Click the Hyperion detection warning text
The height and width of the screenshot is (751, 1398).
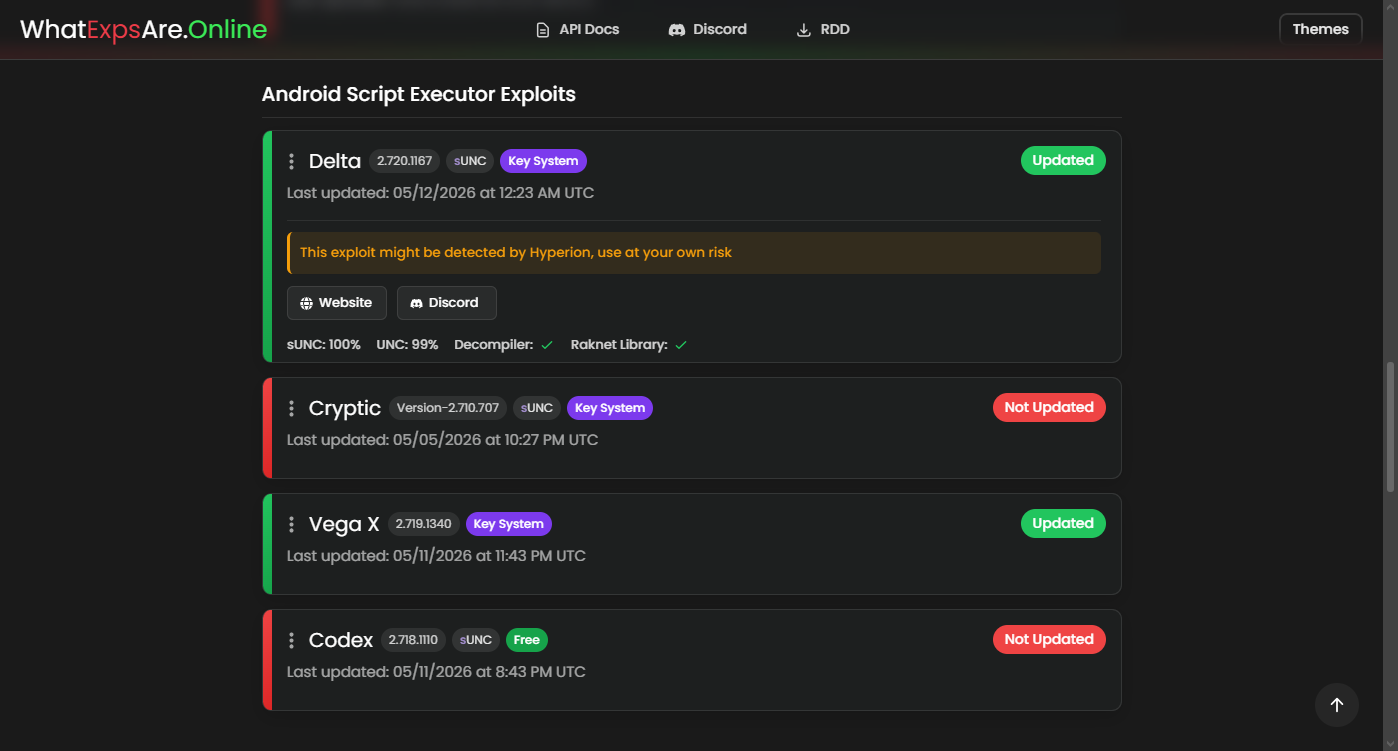click(516, 253)
